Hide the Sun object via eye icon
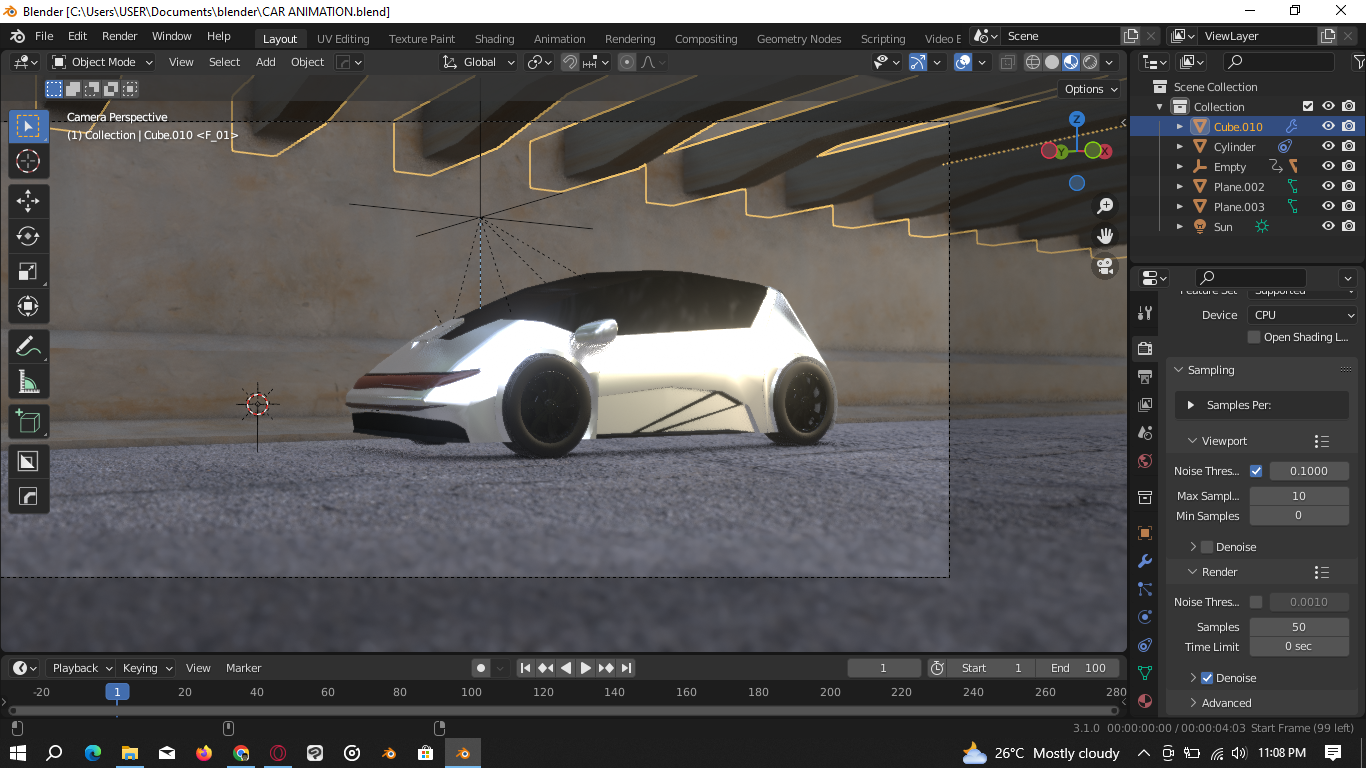 tap(1328, 227)
